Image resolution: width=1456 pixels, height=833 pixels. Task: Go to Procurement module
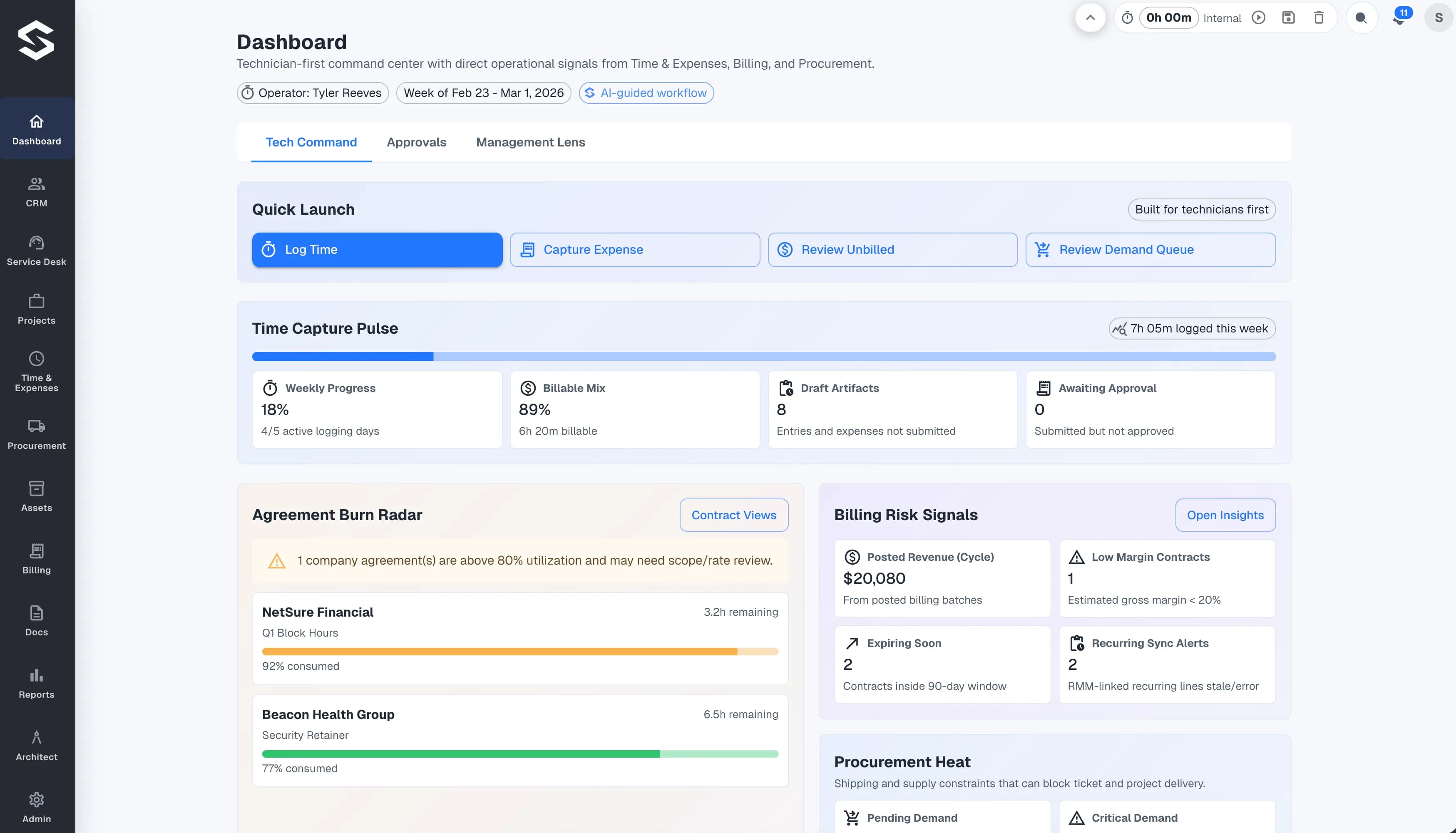(37, 434)
